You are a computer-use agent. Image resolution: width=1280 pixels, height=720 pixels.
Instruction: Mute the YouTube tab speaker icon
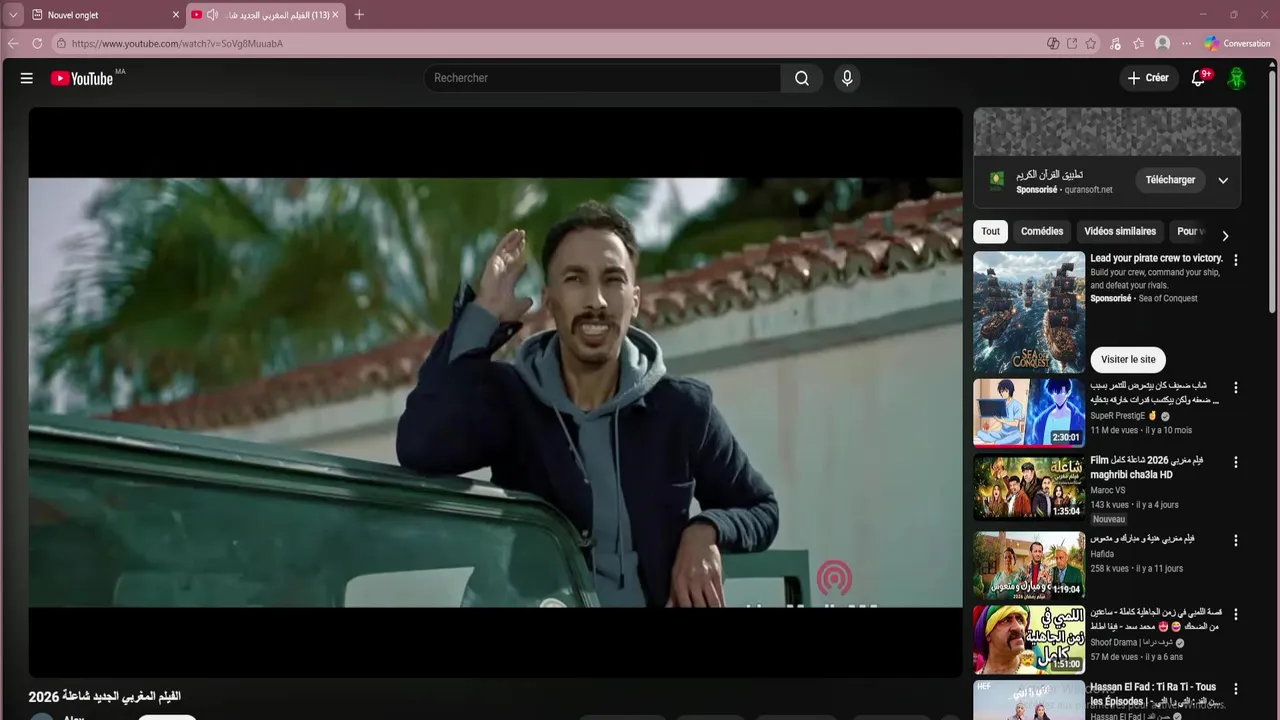212,15
